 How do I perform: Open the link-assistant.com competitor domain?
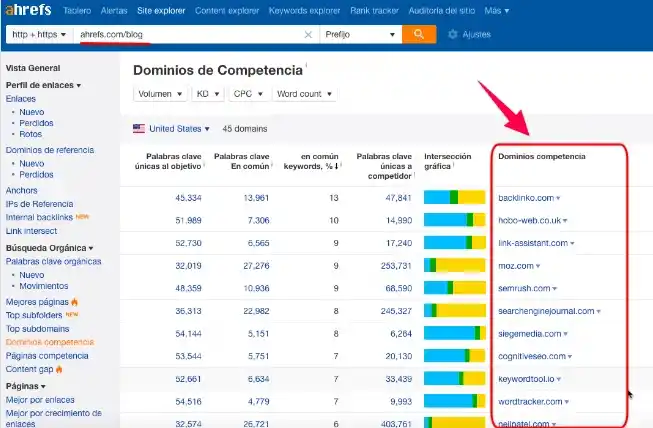[533, 243]
